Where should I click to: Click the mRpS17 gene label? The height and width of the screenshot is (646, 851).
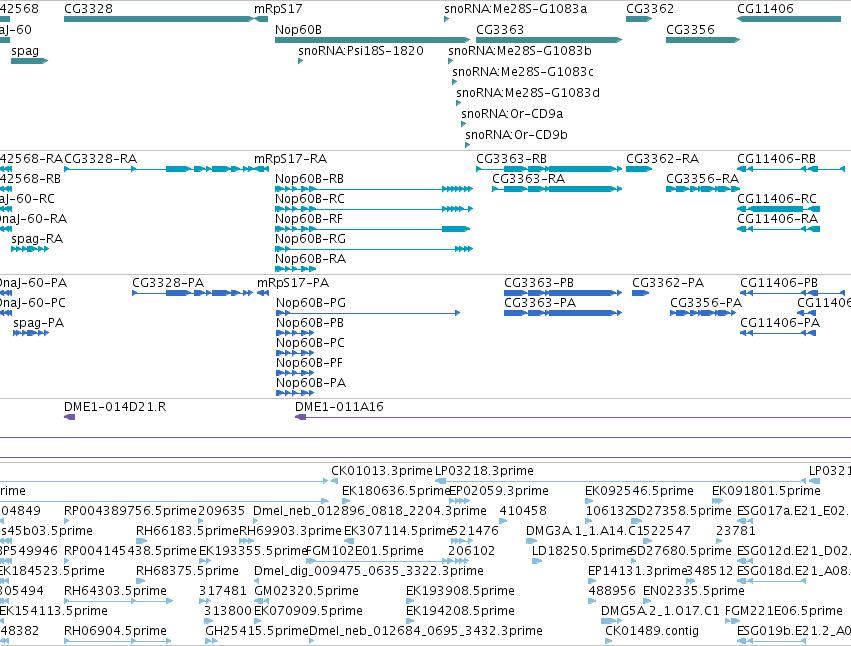[x=278, y=9]
